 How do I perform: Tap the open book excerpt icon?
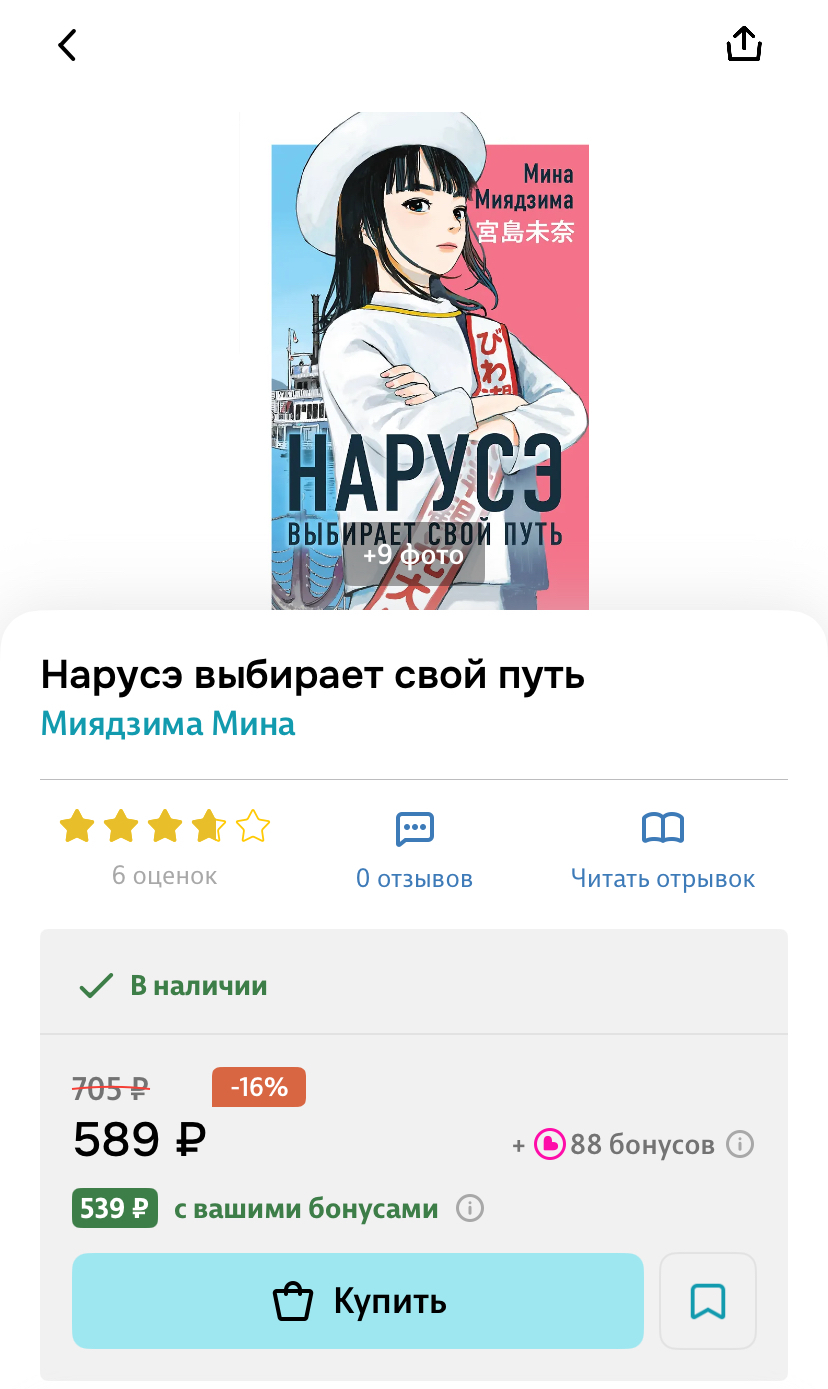pyautogui.click(x=663, y=828)
